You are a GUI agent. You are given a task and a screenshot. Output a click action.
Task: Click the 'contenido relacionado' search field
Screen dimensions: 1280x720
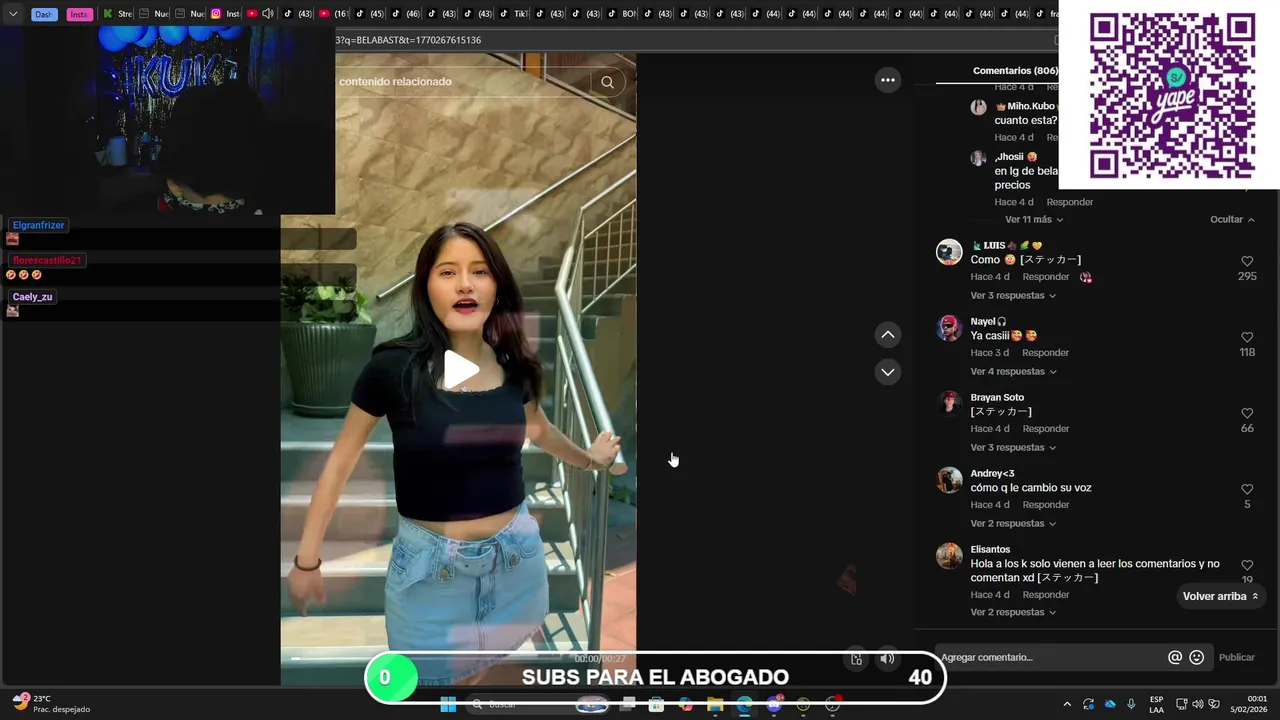click(462, 82)
